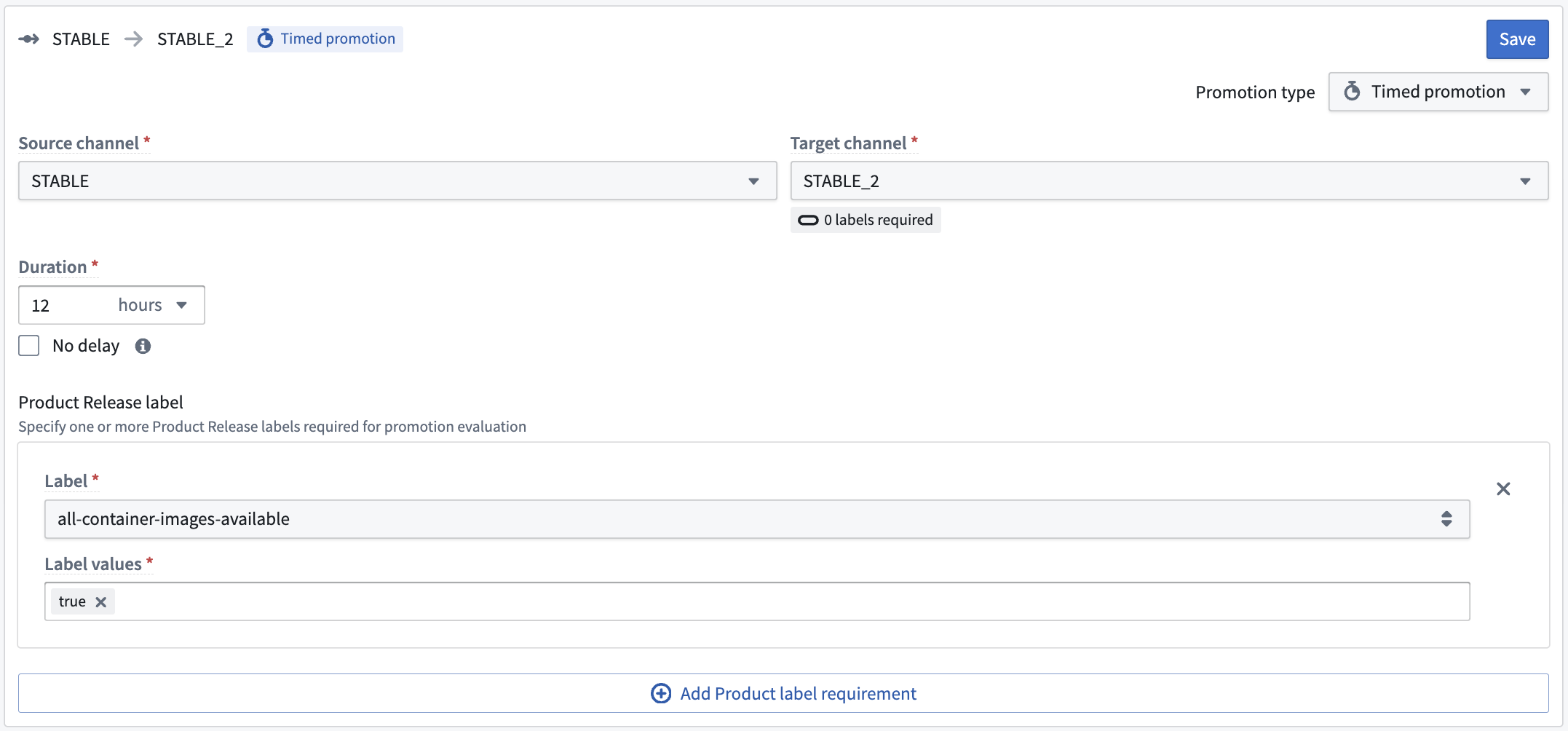Open the Source channel STABLE dropdown

pos(397,181)
